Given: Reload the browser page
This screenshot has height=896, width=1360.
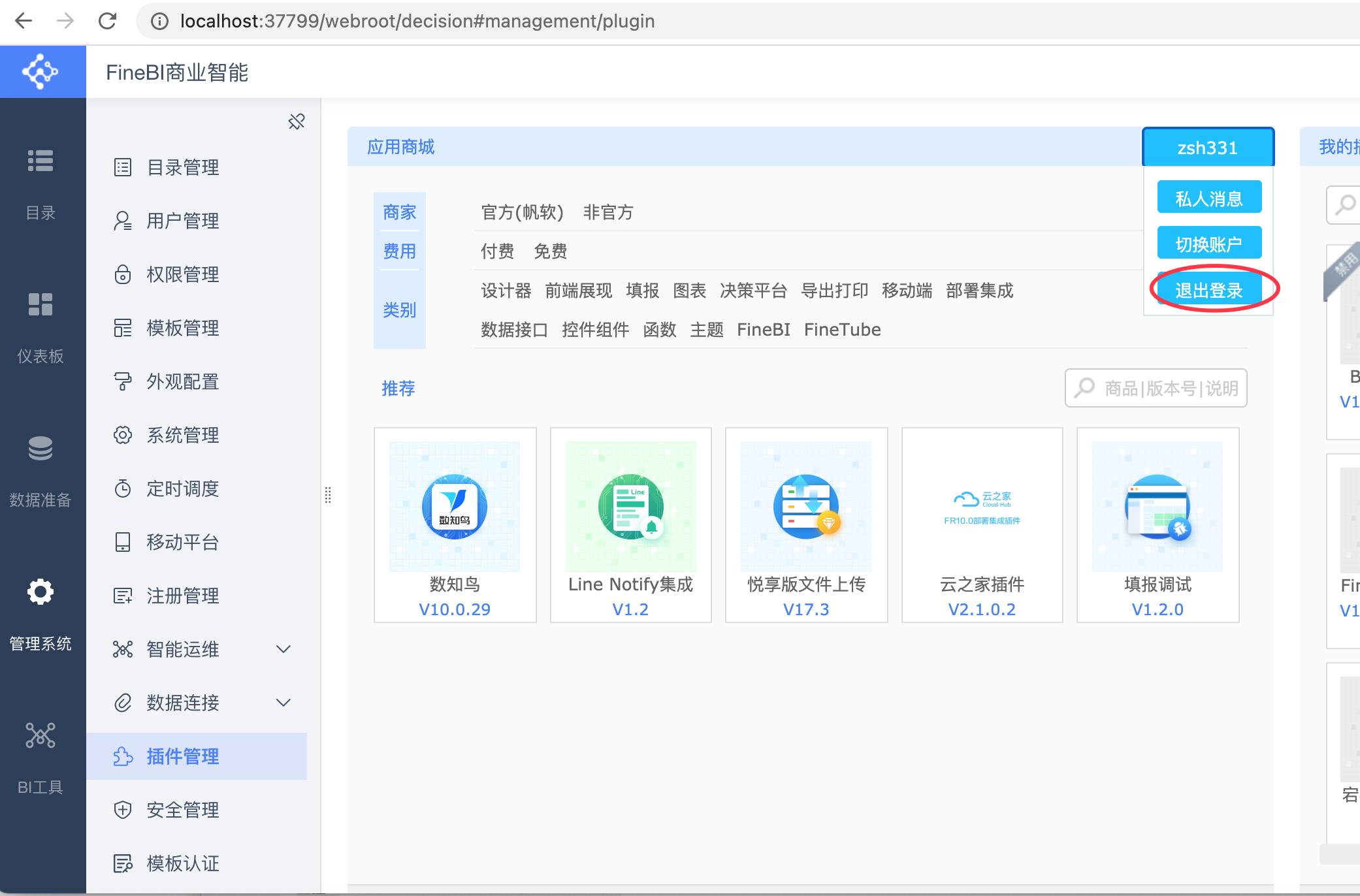Looking at the screenshot, I should (x=107, y=21).
